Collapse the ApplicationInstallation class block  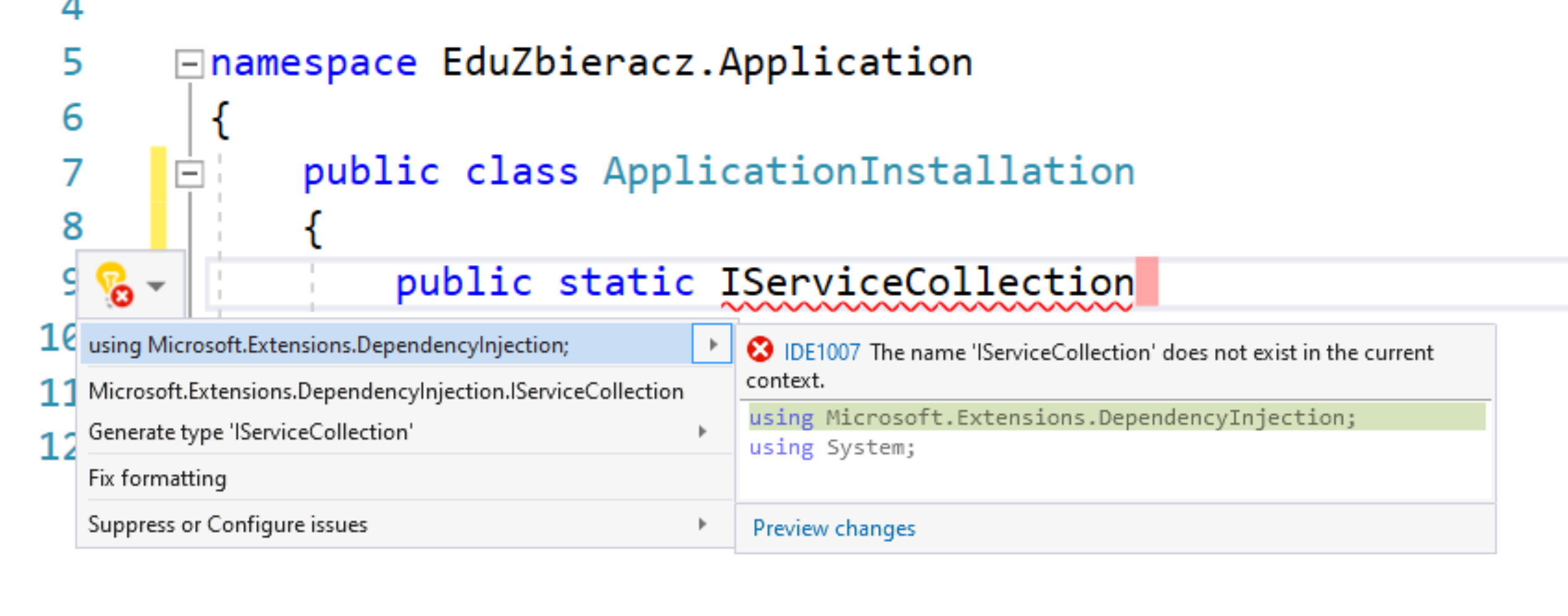189,173
